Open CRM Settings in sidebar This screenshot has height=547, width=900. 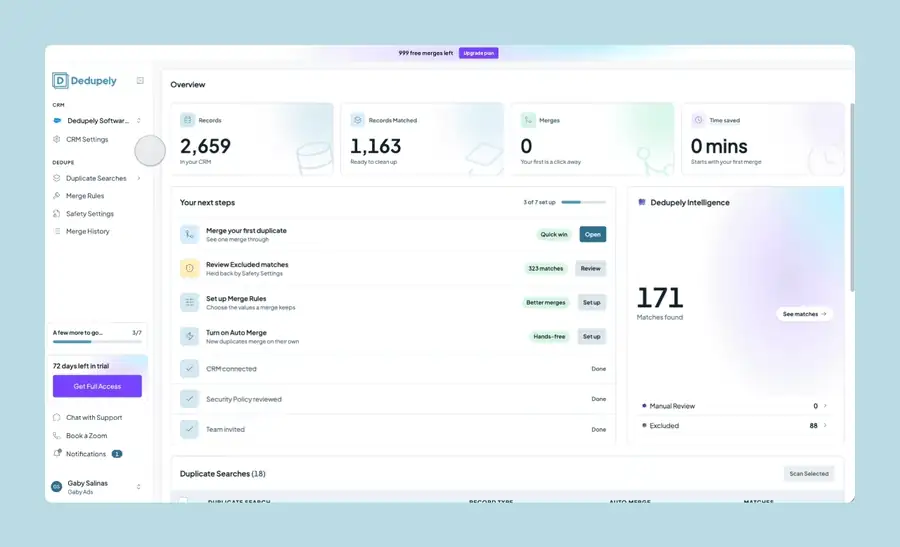87,139
